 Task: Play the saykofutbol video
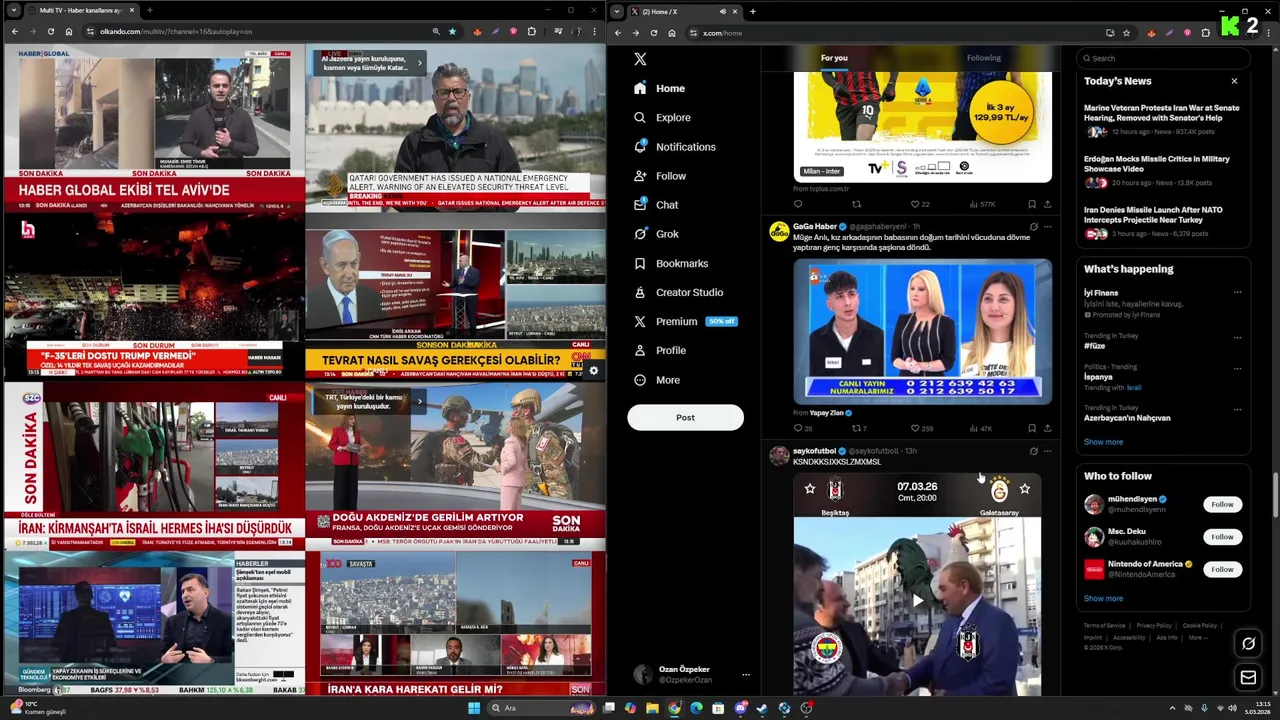pyautogui.click(x=917, y=600)
